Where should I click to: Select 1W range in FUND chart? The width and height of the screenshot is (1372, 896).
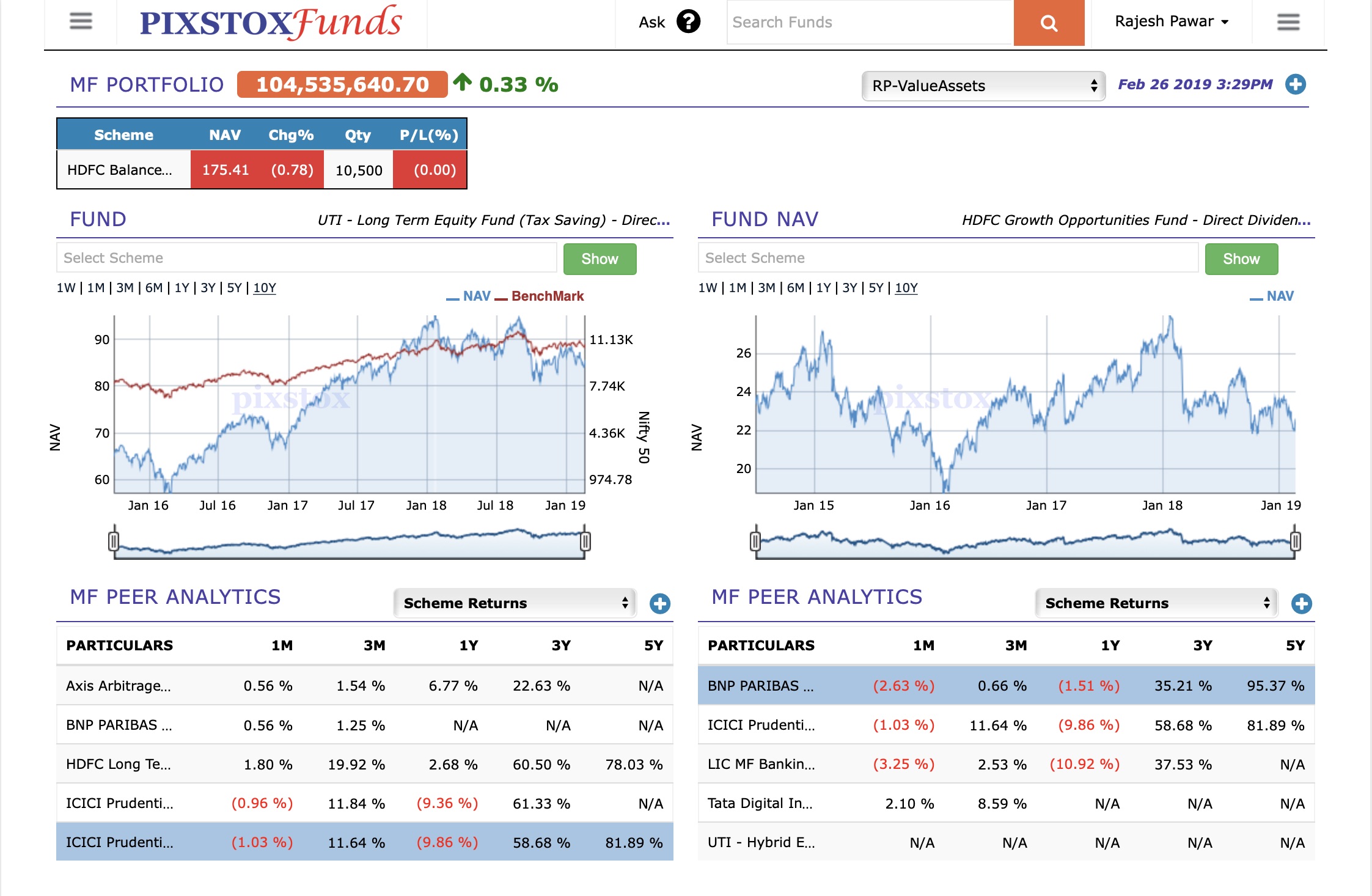(x=66, y=288)
